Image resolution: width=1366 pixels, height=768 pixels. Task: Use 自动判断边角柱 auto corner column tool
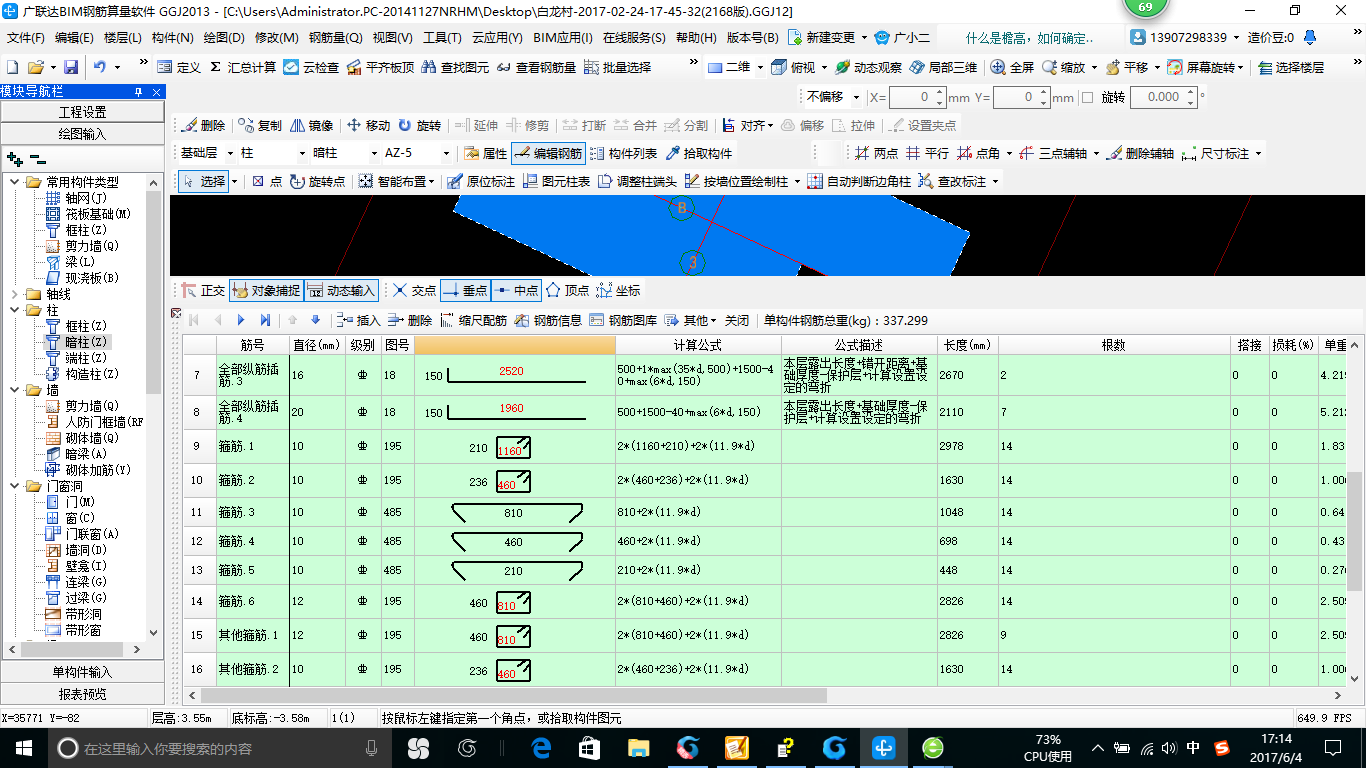[870, 183]
